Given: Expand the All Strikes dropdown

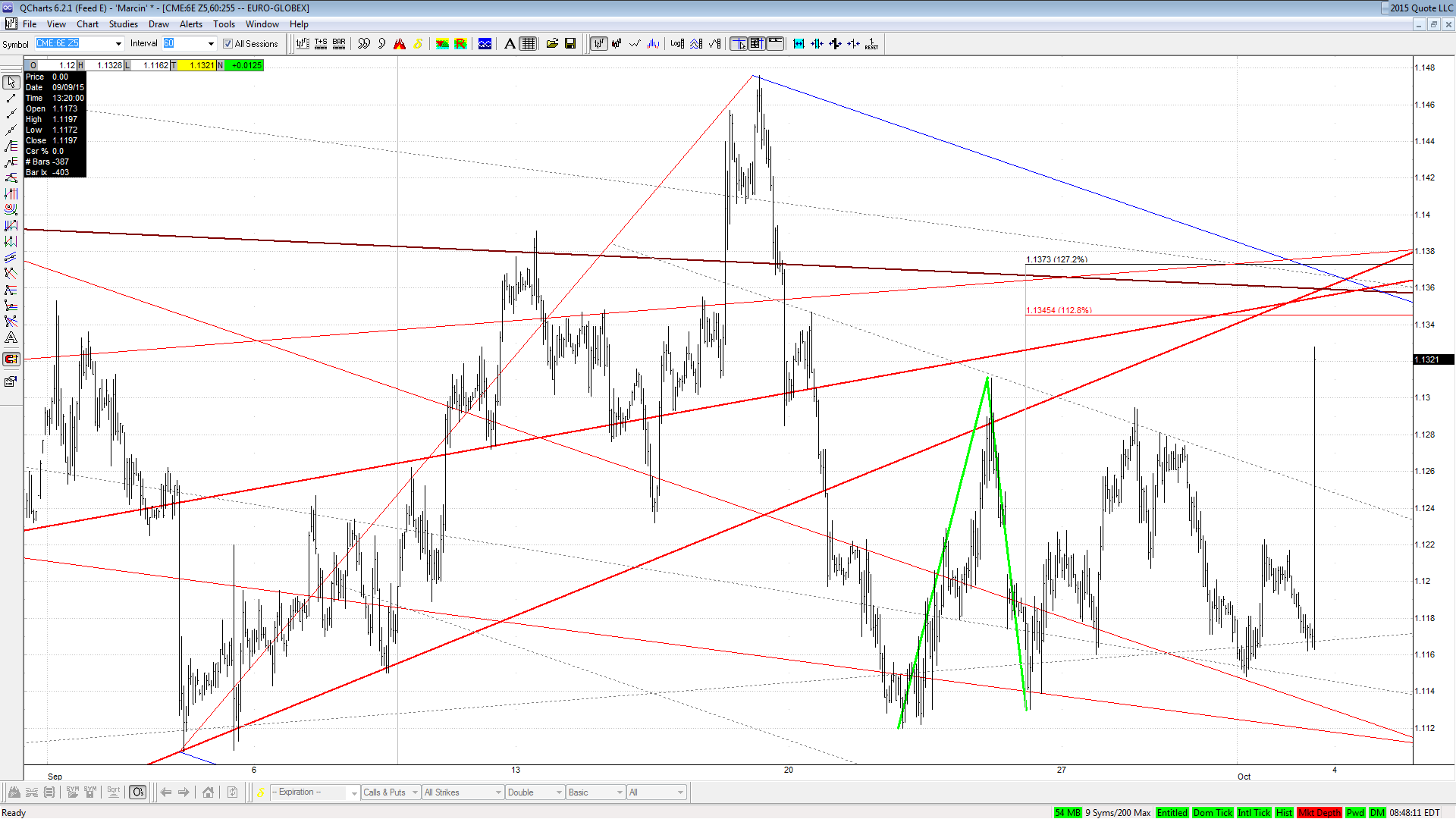Looking at the screenshot, I should pyautogui.click(x=498, y=792).
